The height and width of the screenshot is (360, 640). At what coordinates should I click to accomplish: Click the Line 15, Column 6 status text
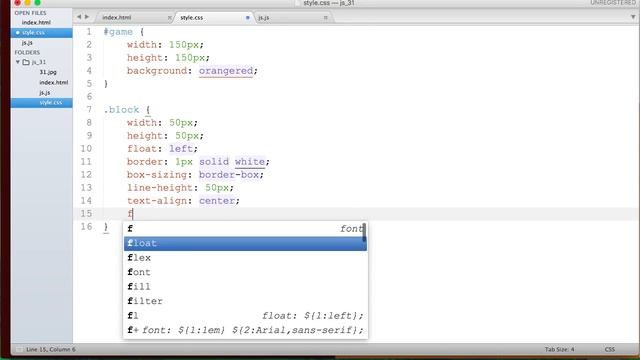pyautogui.click(x=51, y=349)
